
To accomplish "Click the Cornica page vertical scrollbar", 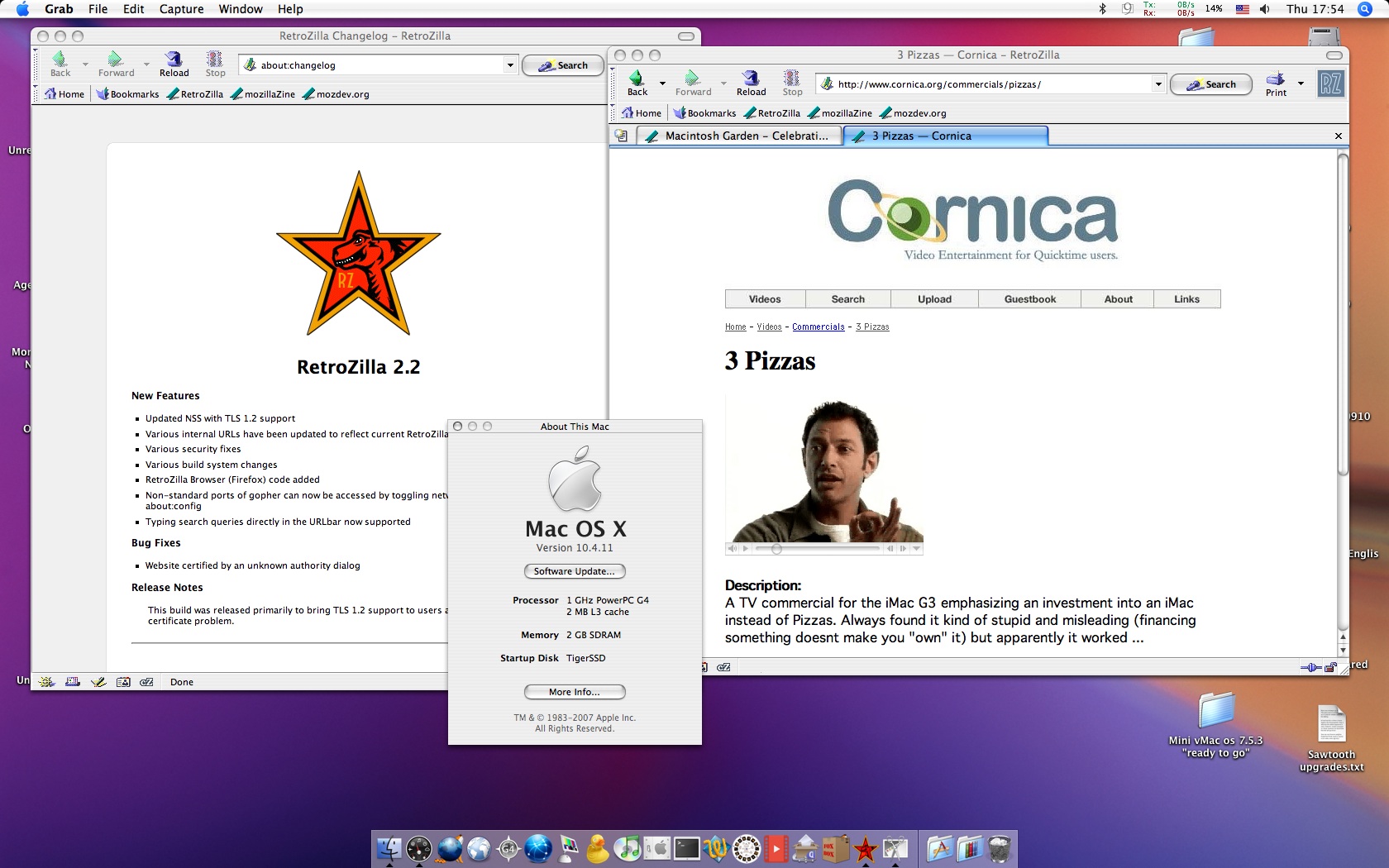I will [1343, 314].
